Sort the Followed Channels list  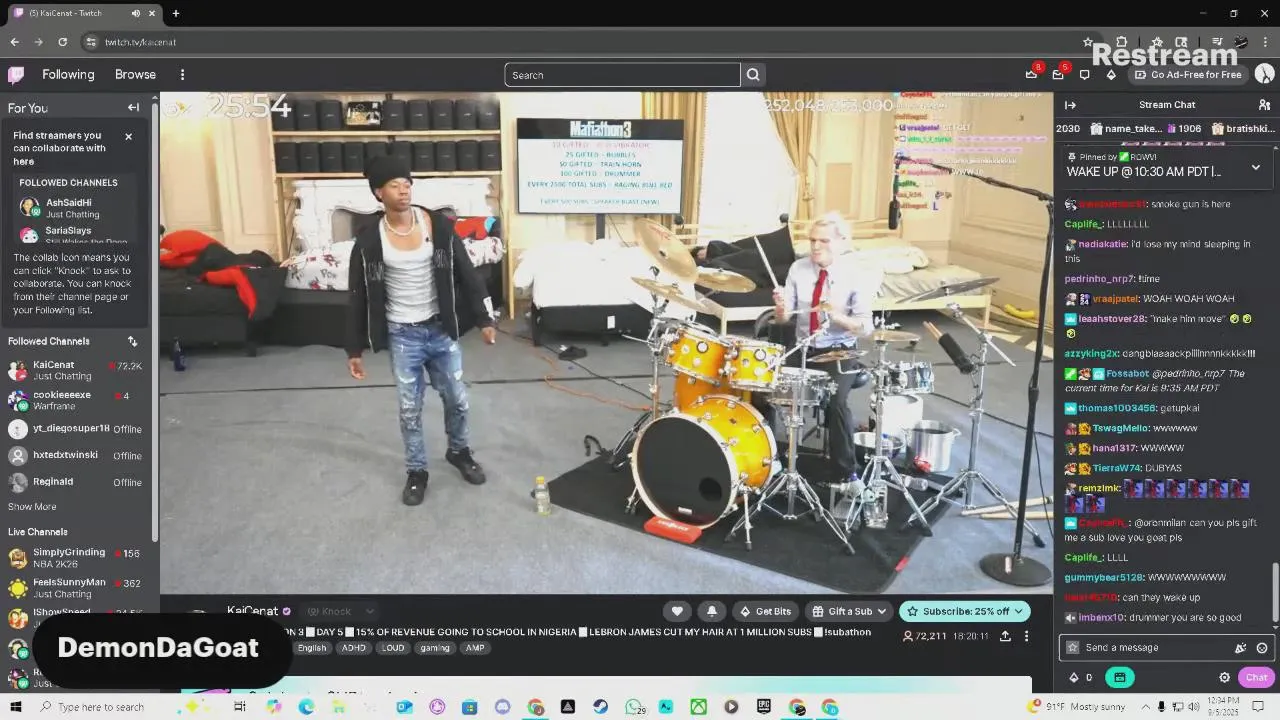tap(132, 341)
